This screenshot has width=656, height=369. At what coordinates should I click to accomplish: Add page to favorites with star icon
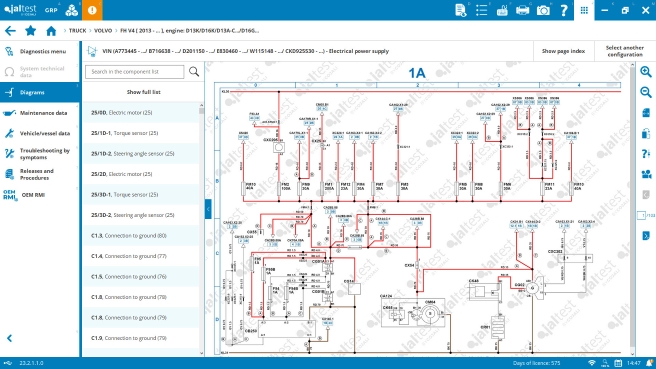pos(30,31)
